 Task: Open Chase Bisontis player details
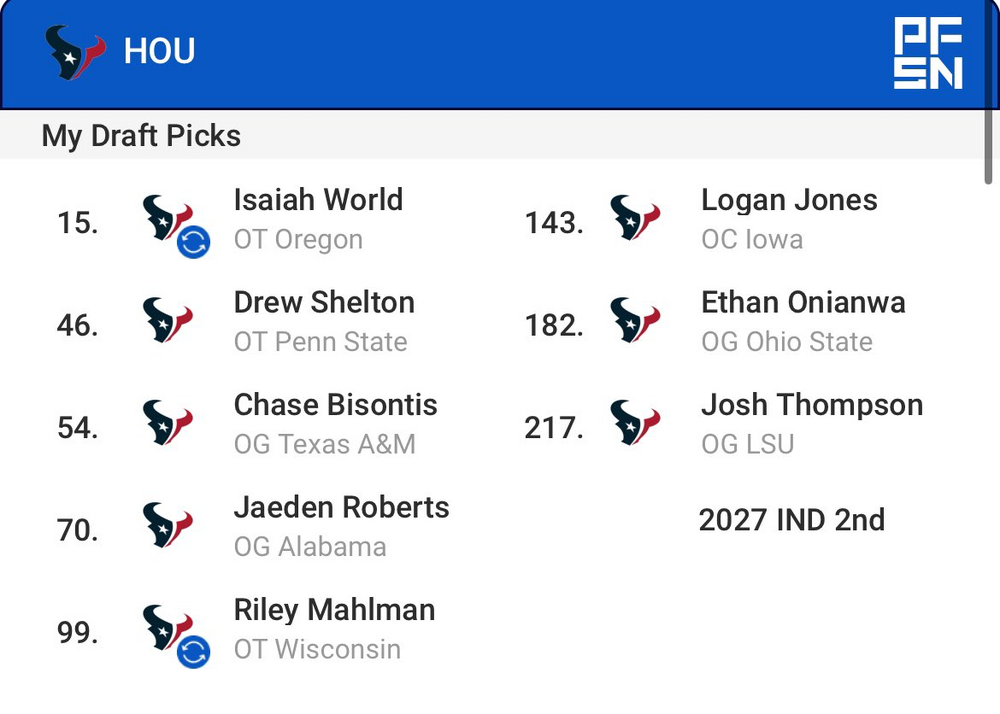(x=335, y=405)
